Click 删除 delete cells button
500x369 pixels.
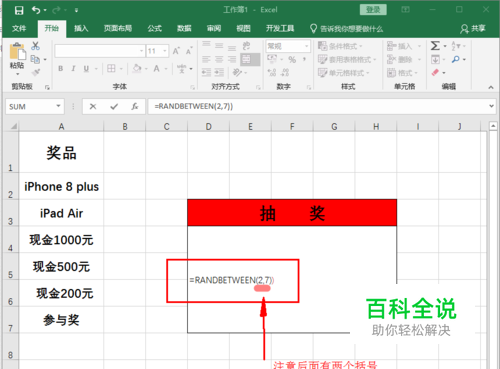[404, 60]
